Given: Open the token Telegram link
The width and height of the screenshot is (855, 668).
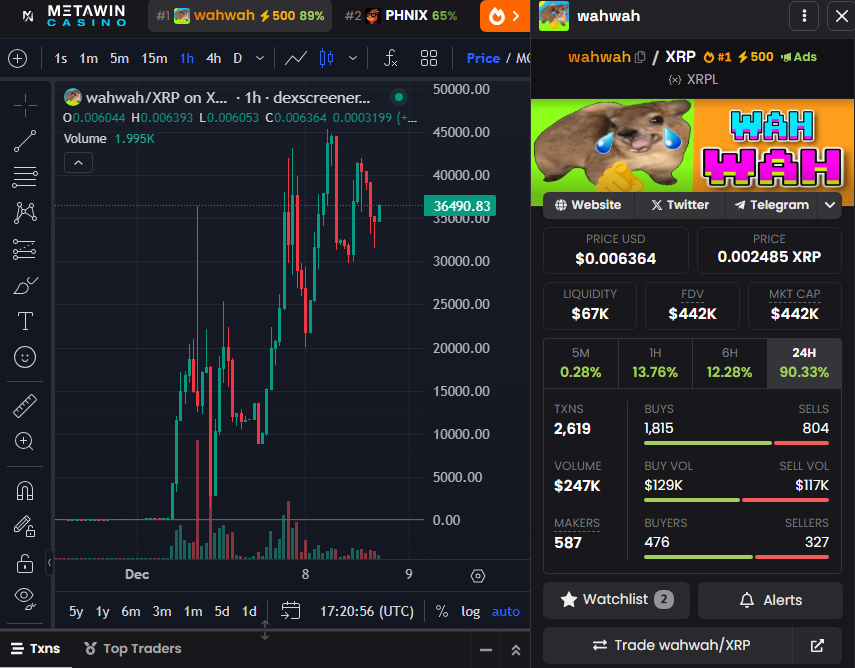Looking at the screenshot, I should click(x=772, y=205).
